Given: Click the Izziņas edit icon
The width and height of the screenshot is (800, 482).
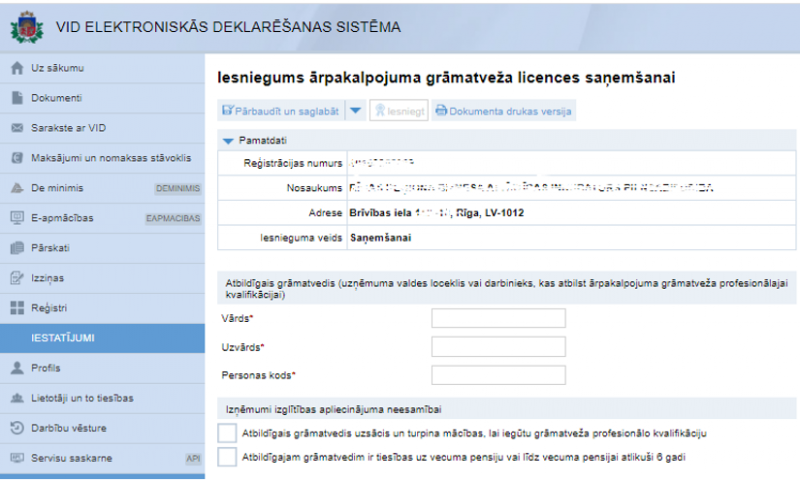Looking at the screenshot, I should pos(16,277).
